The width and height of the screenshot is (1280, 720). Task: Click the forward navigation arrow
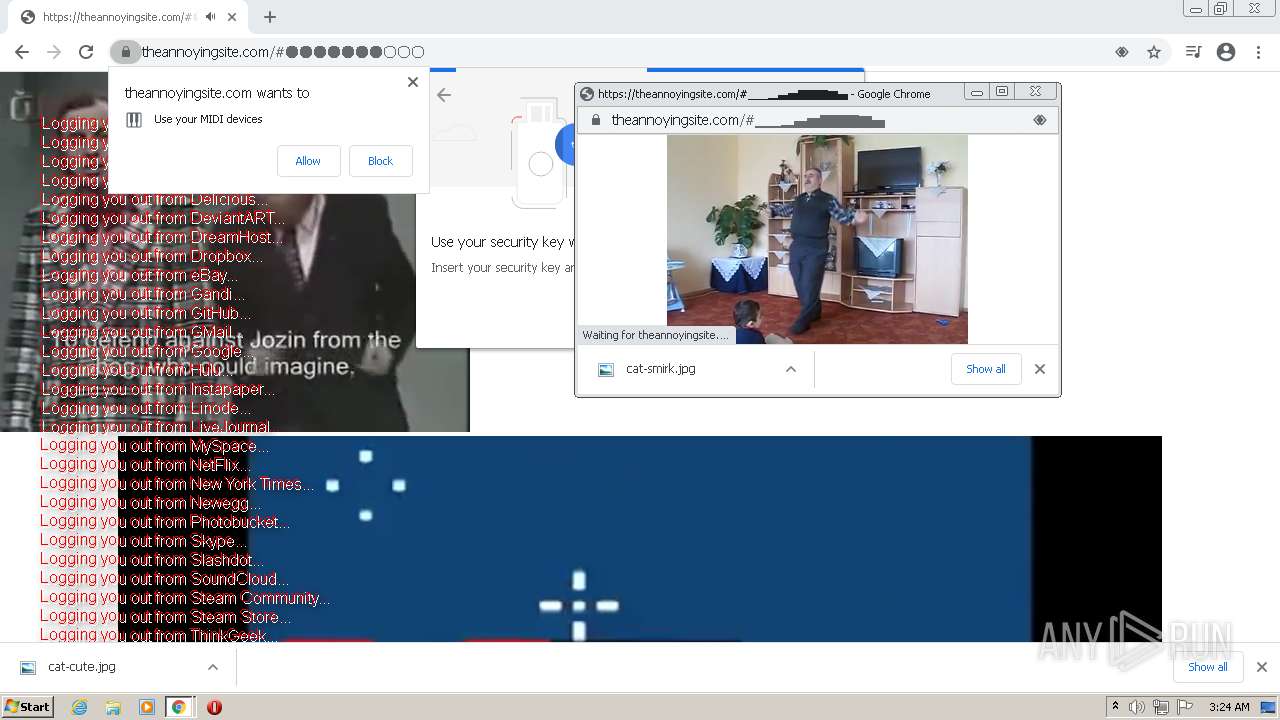(x=54, y=52)
